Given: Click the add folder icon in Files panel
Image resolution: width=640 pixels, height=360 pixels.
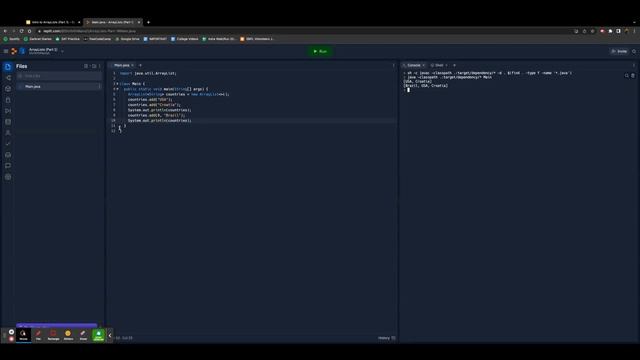Looking at the screenshot, I should [x=94, y=66].
